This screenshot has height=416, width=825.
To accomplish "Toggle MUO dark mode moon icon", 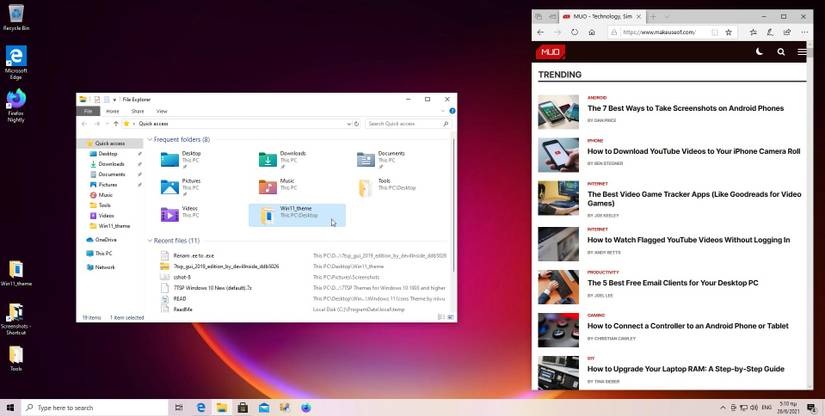I will 759,52.
